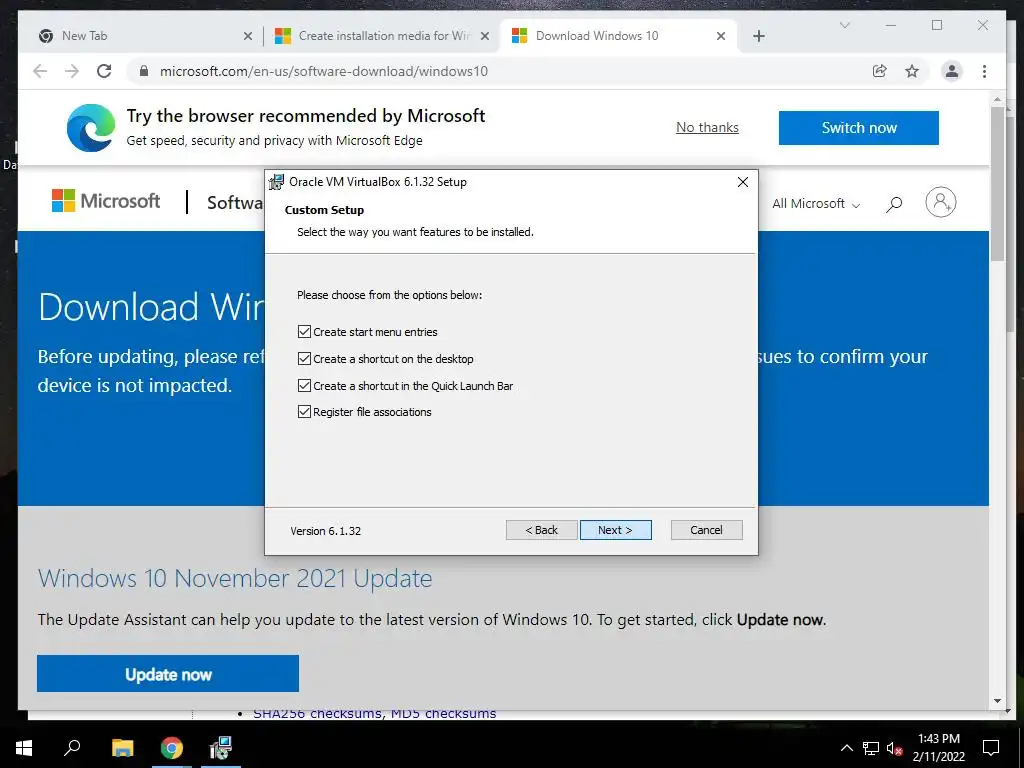Image resolution: width=1024 pixels, height=768 pixels.
Task: Go Back in VirtualBox setup wizard
Action: click(x=541, y=530)
